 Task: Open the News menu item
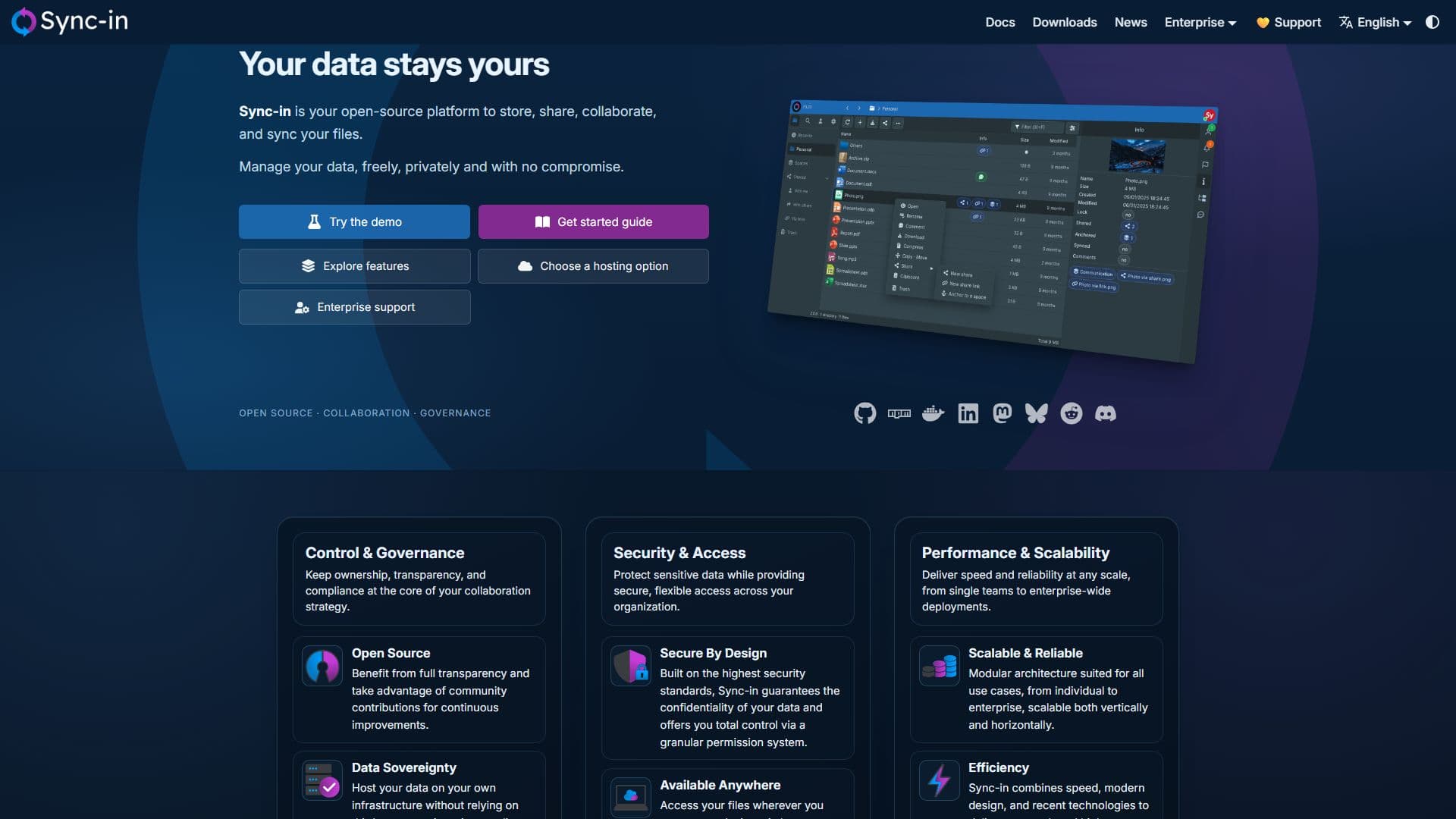pos(1131,23)
